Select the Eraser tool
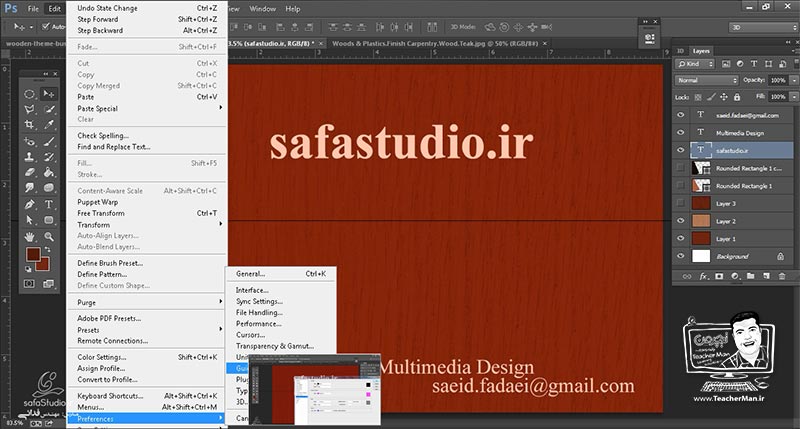The height and width of the screenshot is (429, 800). (30, 172)
